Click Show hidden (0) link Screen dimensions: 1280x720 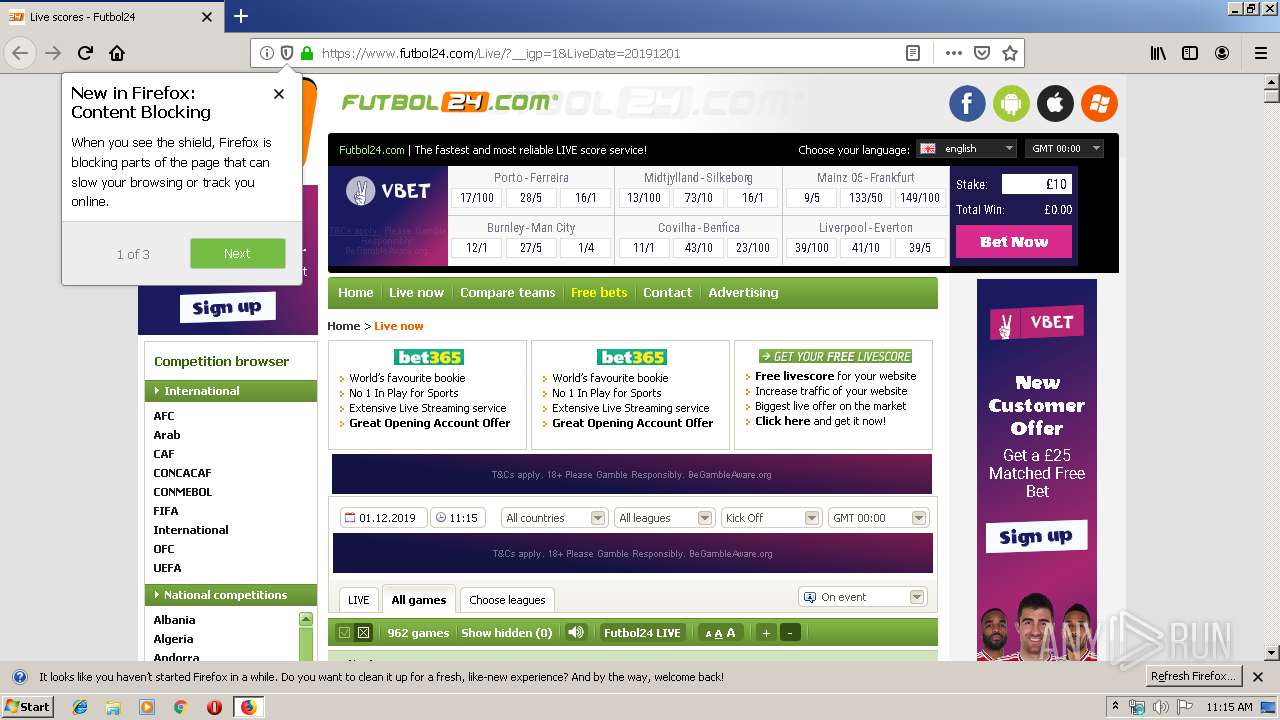click(x=506, y=633)
